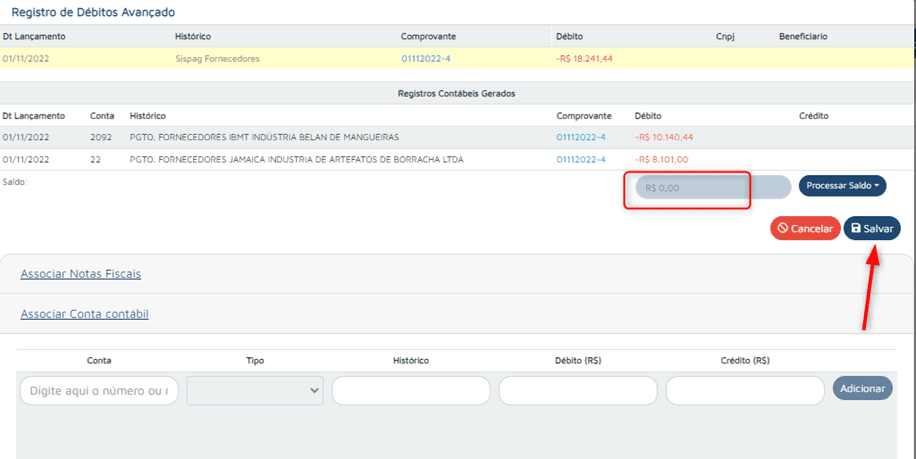
Task: Select the account 22 Jamaica entry row
Action: point(456,159)
